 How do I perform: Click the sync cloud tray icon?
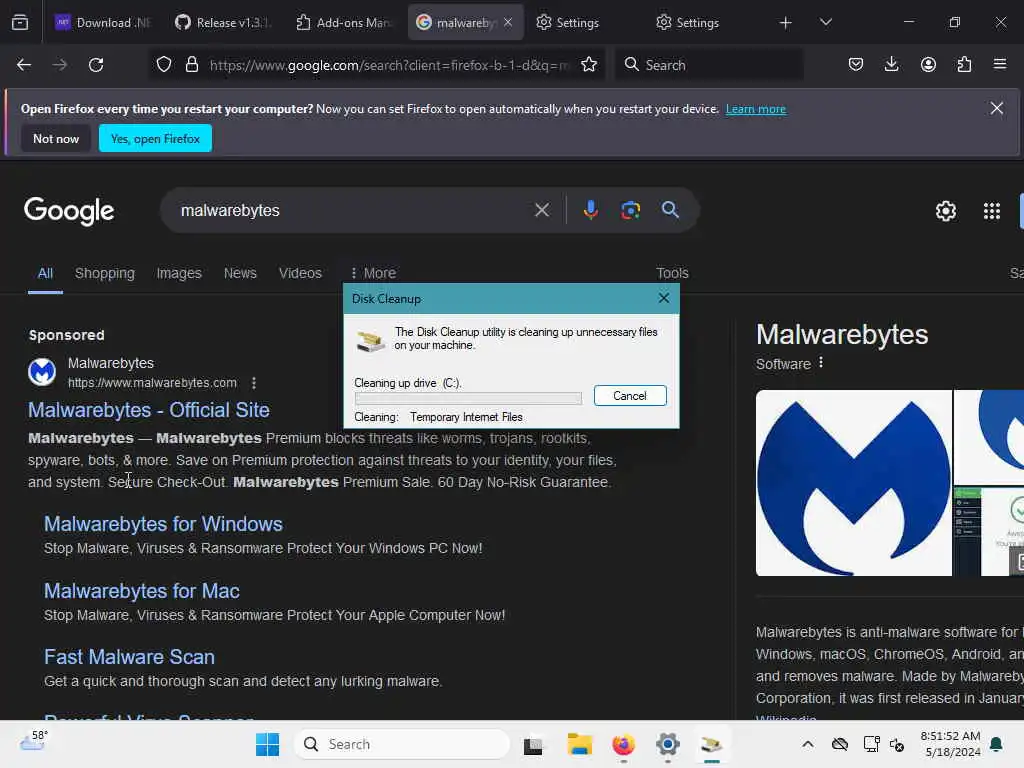(840, 744)
